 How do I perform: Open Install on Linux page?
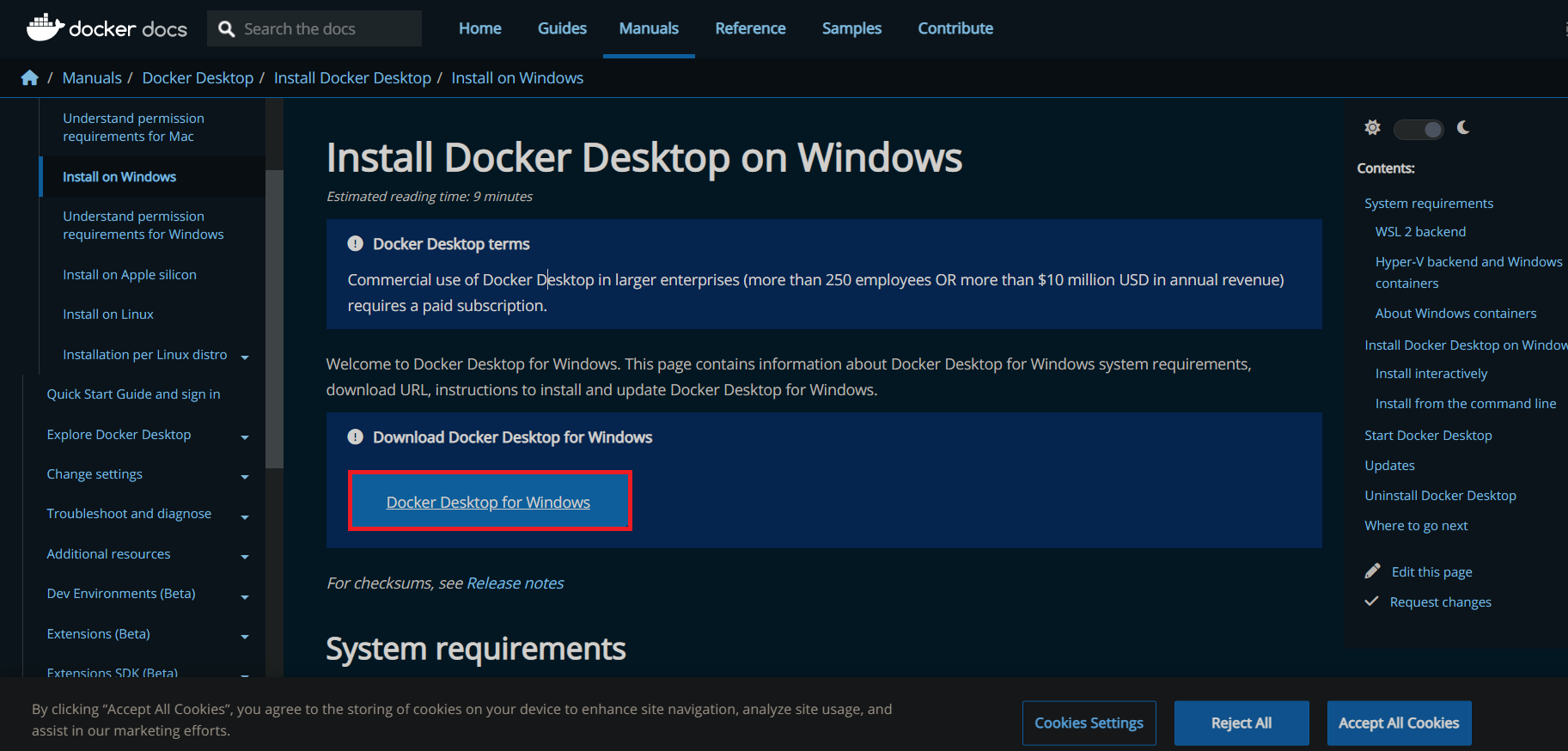pos(108,314)
